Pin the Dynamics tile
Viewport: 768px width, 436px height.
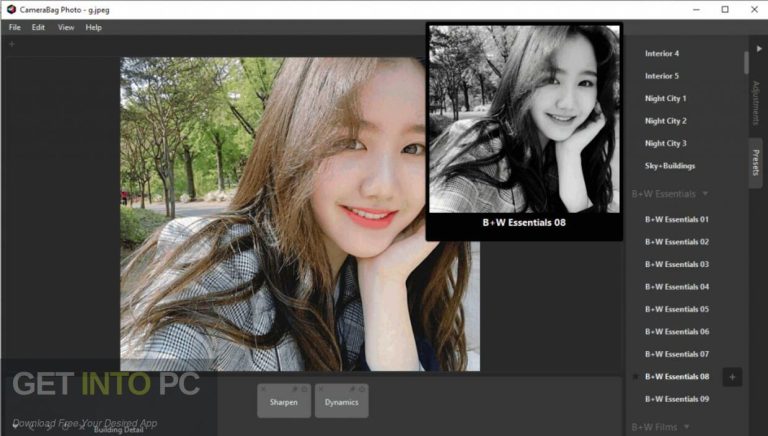(x=353, y=388)
